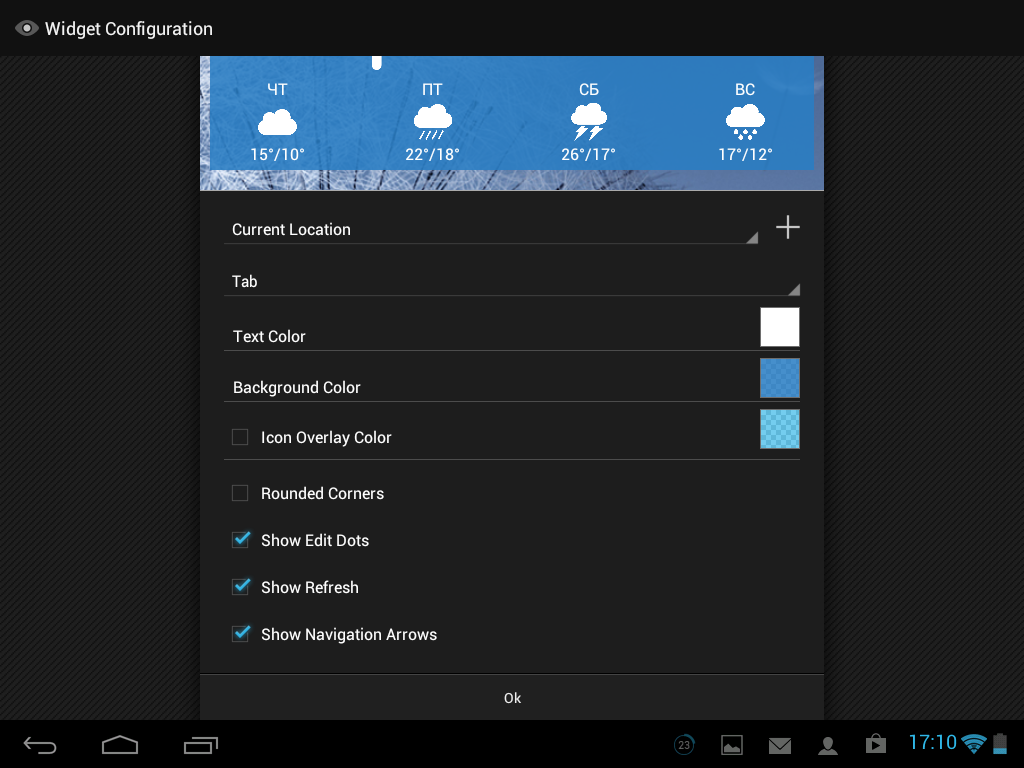Tap the 15°/10° Thursday temperature
The height and width of the screenshot is (768, 1024).
coord(278,155)
